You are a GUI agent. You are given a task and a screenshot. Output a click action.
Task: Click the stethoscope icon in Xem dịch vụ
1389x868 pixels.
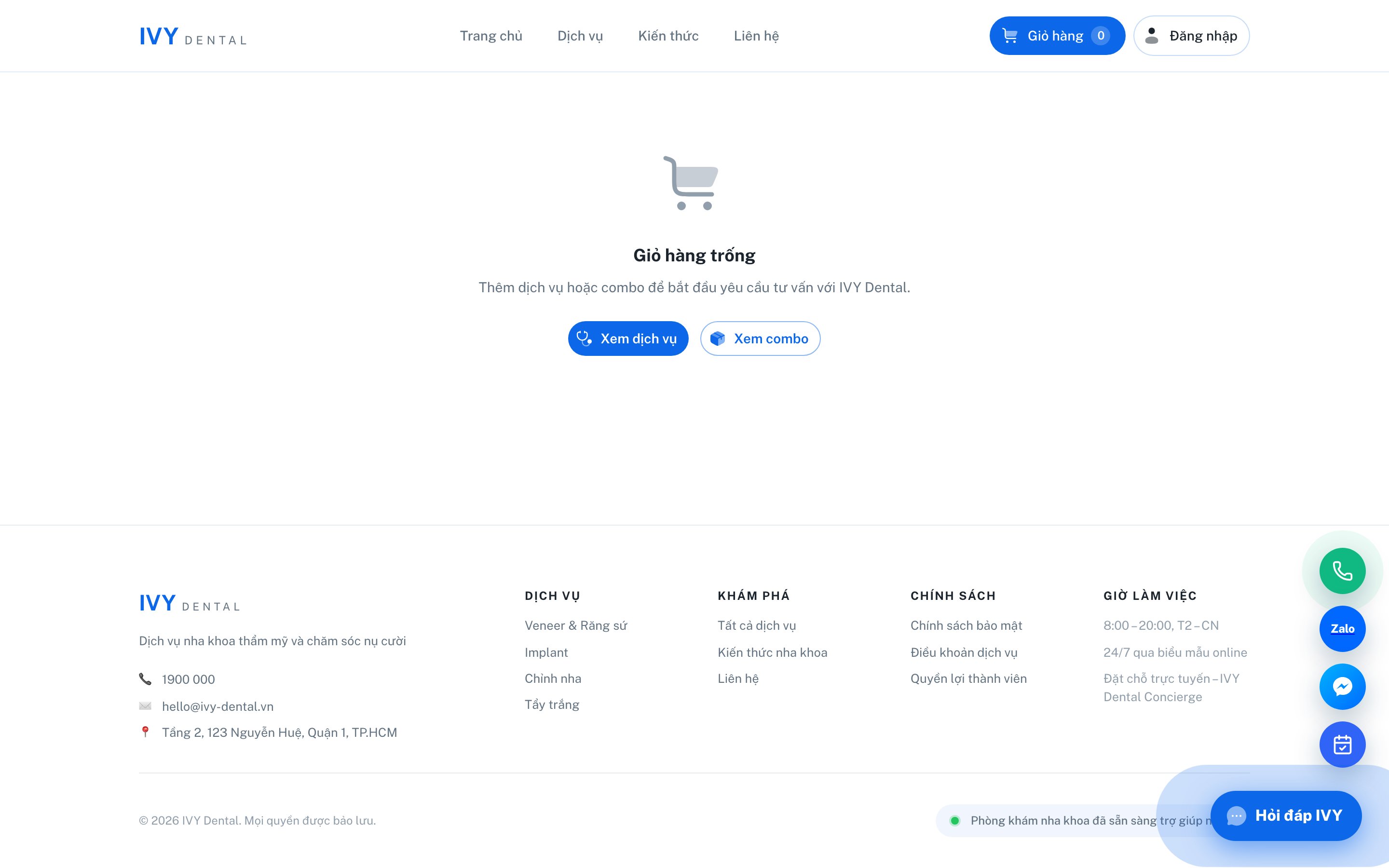(584, 339)
